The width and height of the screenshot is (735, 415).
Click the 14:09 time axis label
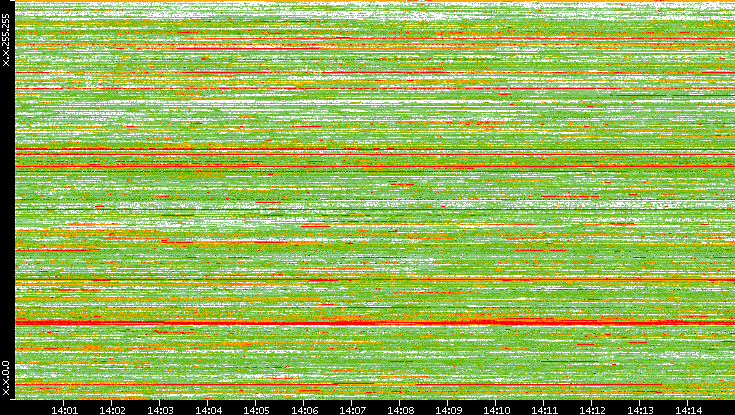pos(448,410)
